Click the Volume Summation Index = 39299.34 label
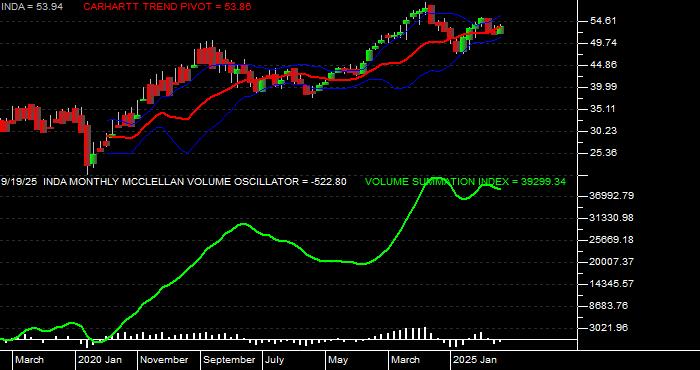700x370 pixels. tap(465, 182)
